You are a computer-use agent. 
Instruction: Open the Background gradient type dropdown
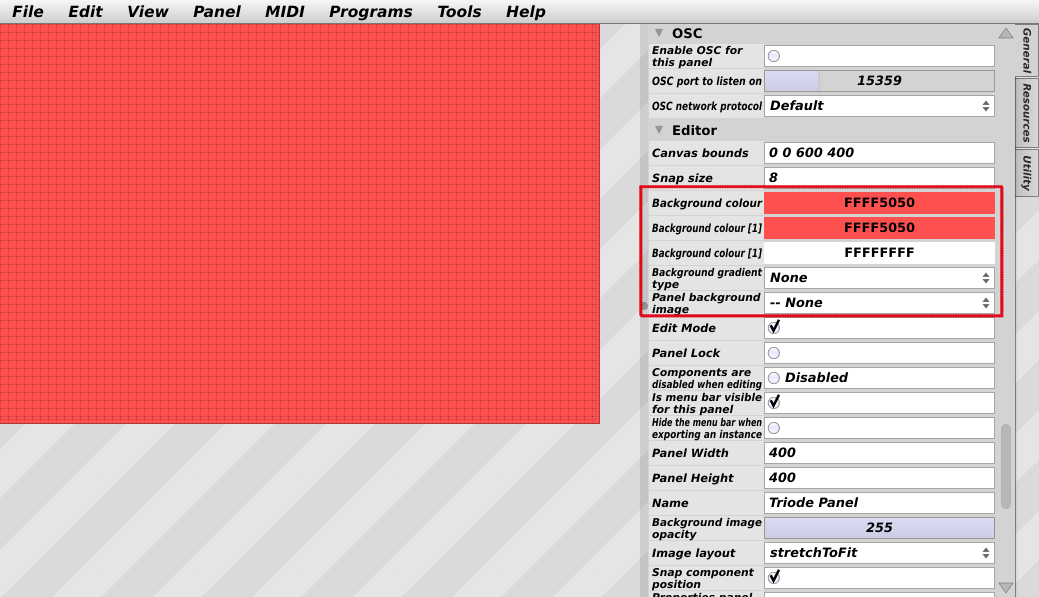879,278
